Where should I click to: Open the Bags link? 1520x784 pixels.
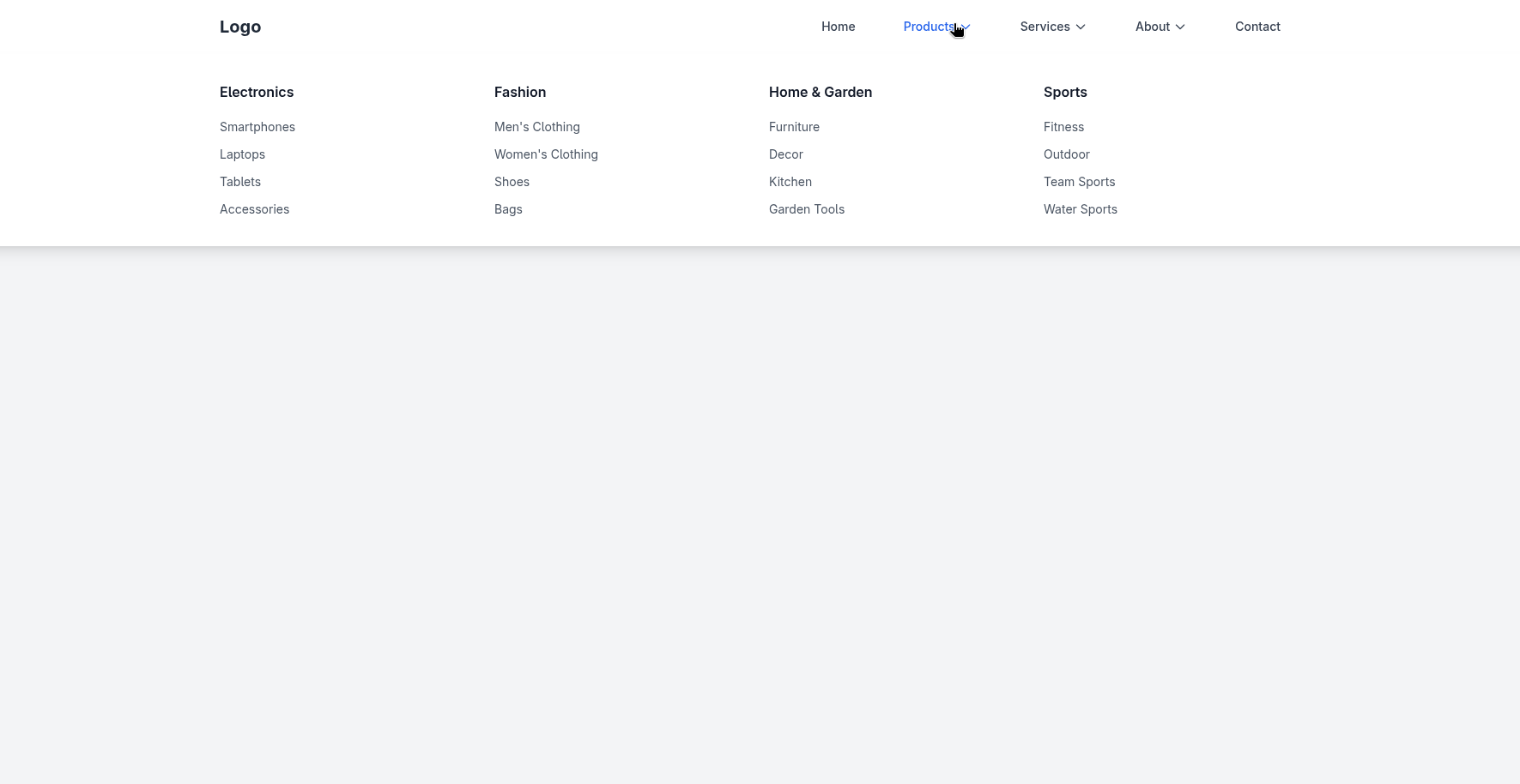508,209
